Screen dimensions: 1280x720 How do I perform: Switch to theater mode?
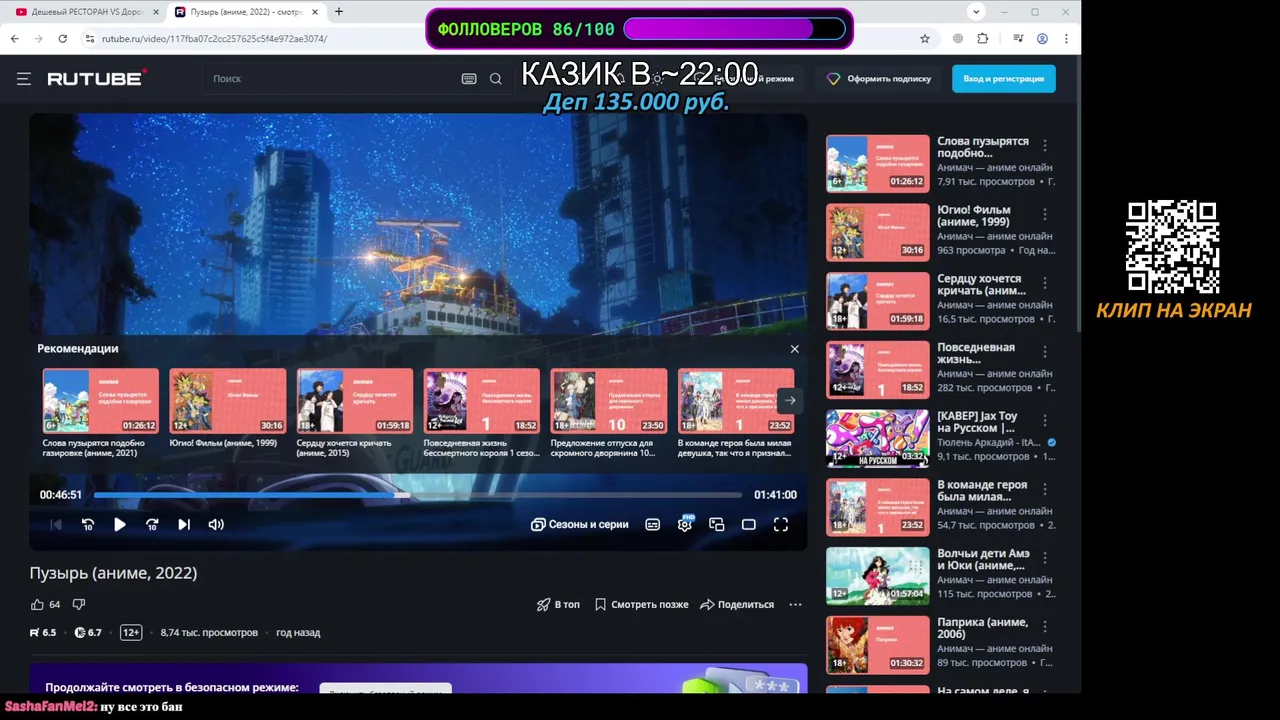click(749, 524)
